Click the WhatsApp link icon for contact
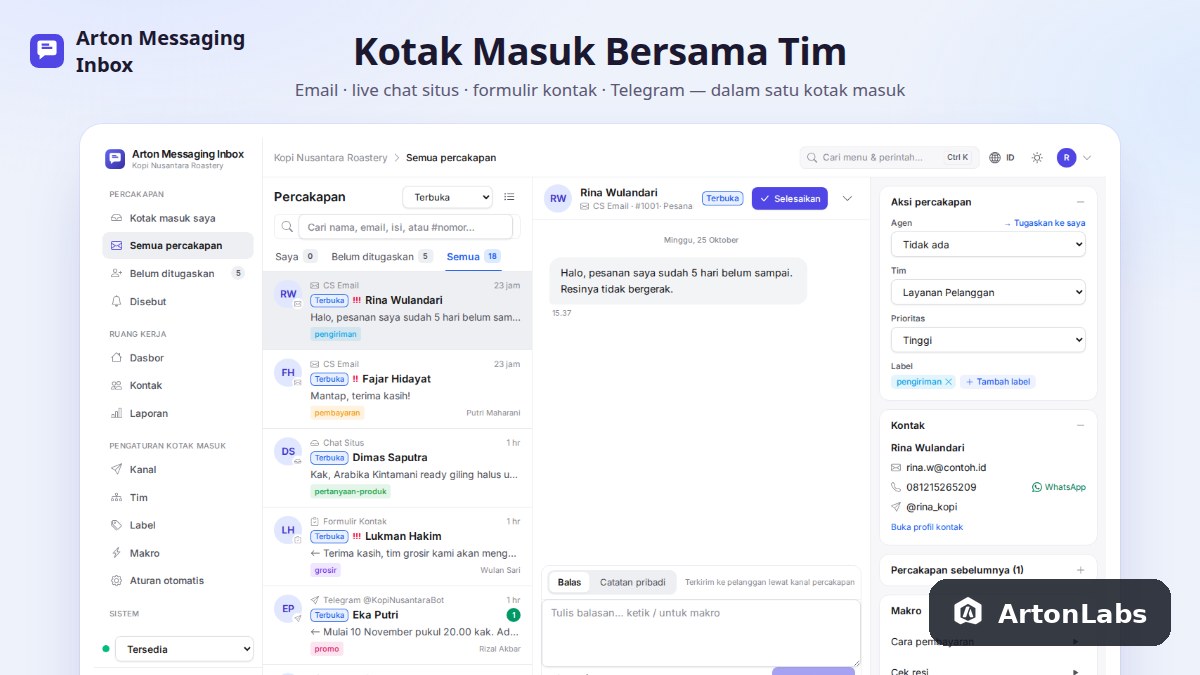 pyautogui.click(x=1037, y=487)
